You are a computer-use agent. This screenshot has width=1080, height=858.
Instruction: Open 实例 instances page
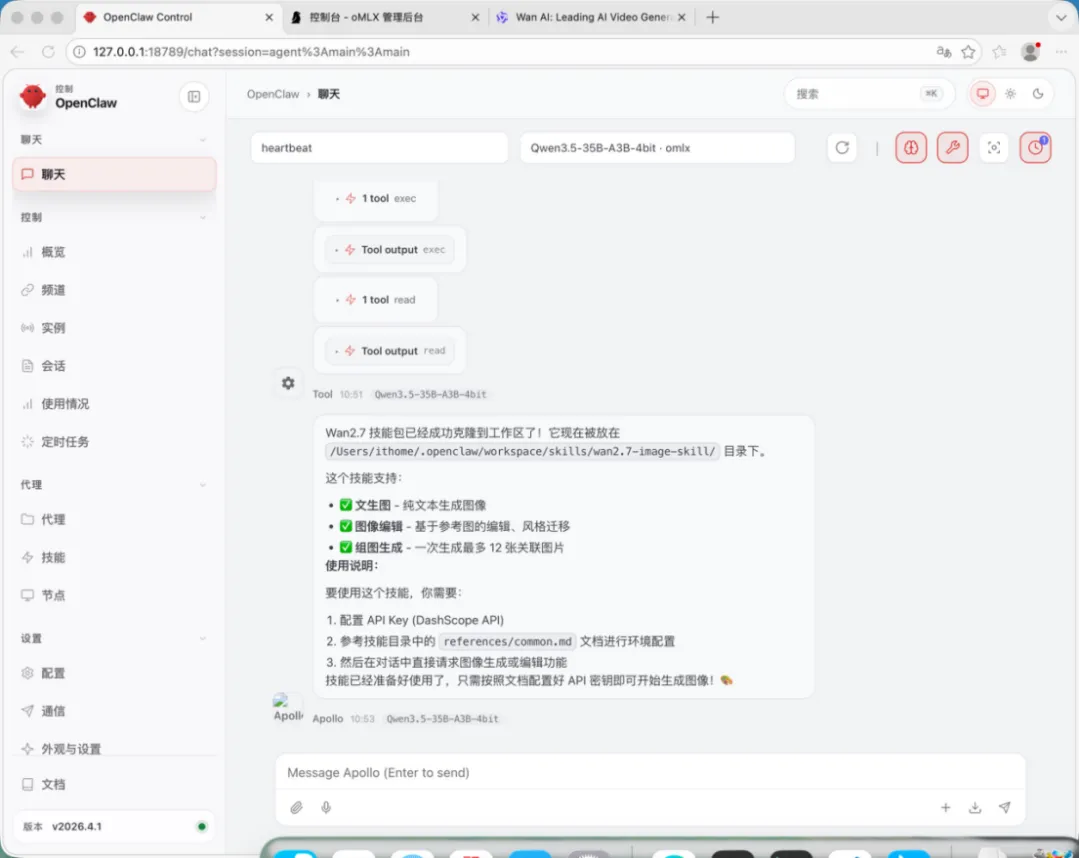(114, 328)
